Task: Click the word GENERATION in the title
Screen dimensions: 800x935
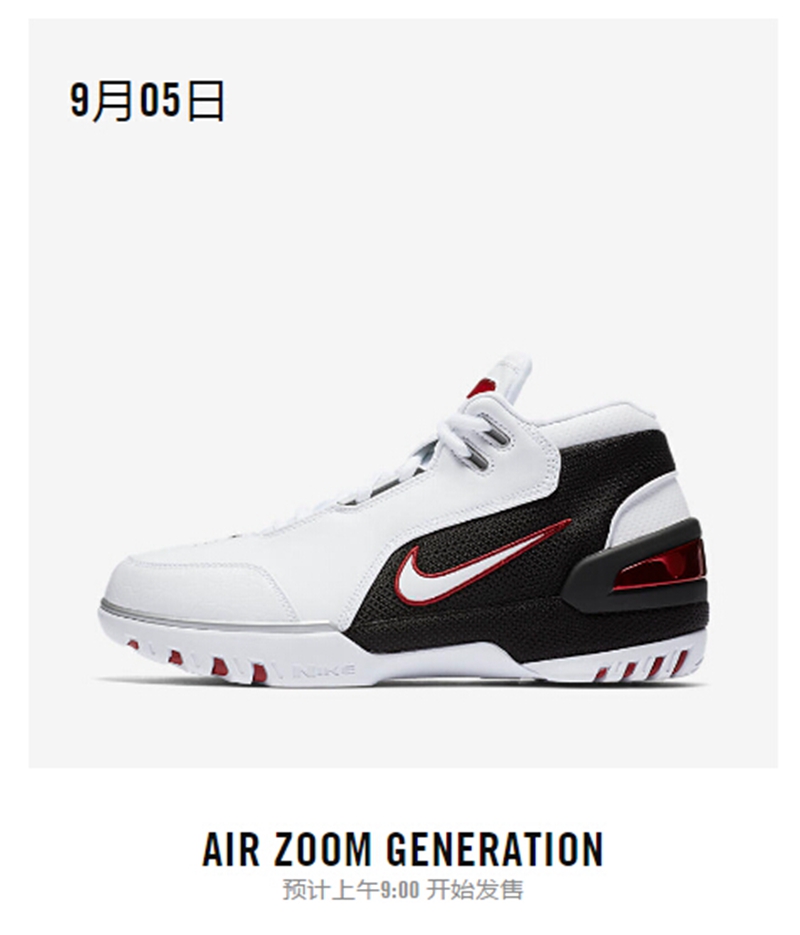Action: click(495, 849)
